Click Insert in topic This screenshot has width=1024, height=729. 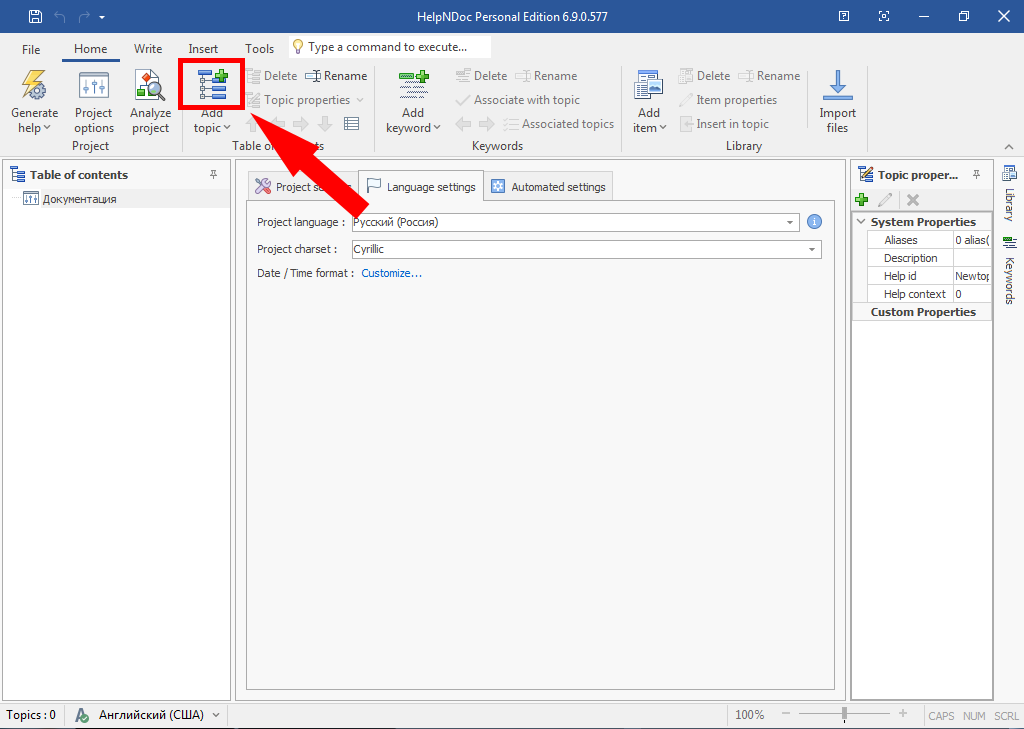pos(724,124)
